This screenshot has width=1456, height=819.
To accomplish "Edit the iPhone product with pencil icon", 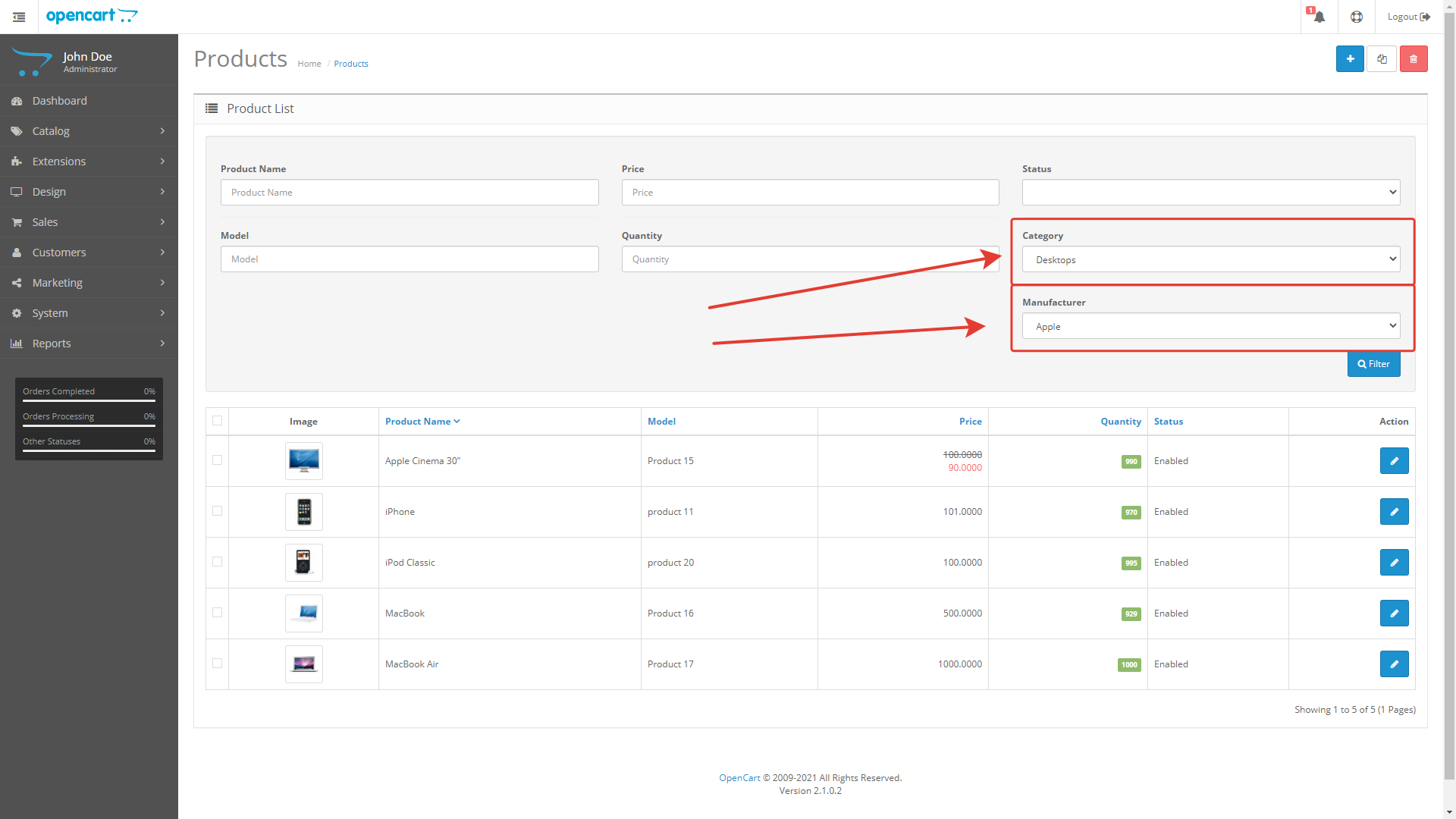I will click(1394, 512).
